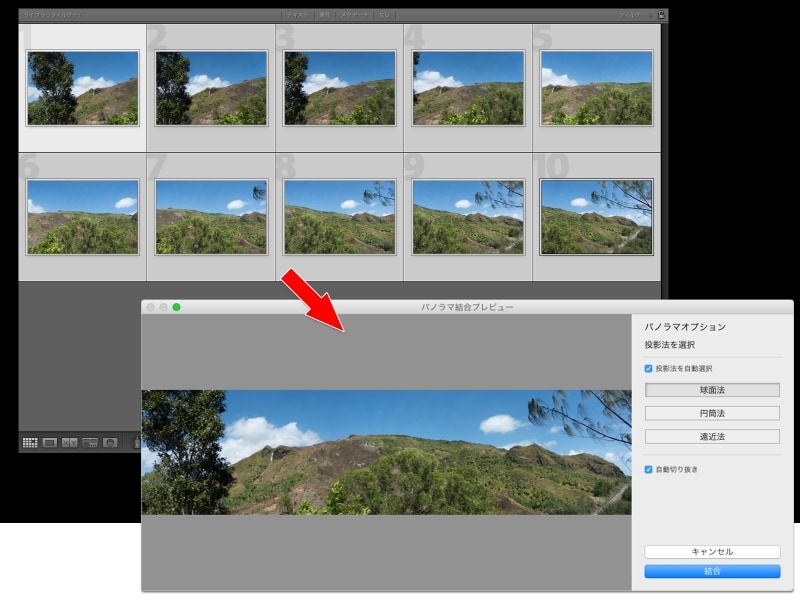800x600 pixels.
Task: Select 球面法 projection
Action: pyautogui.click(x=712, y=390)
